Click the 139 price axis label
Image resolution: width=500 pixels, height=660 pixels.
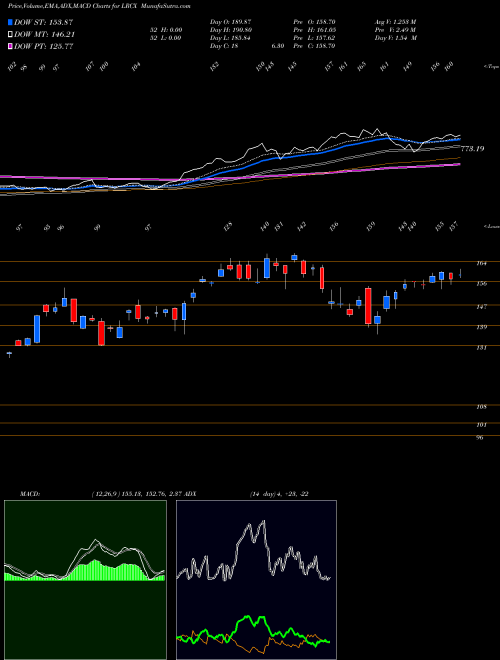pyautogui.click(x=482, y=327)
